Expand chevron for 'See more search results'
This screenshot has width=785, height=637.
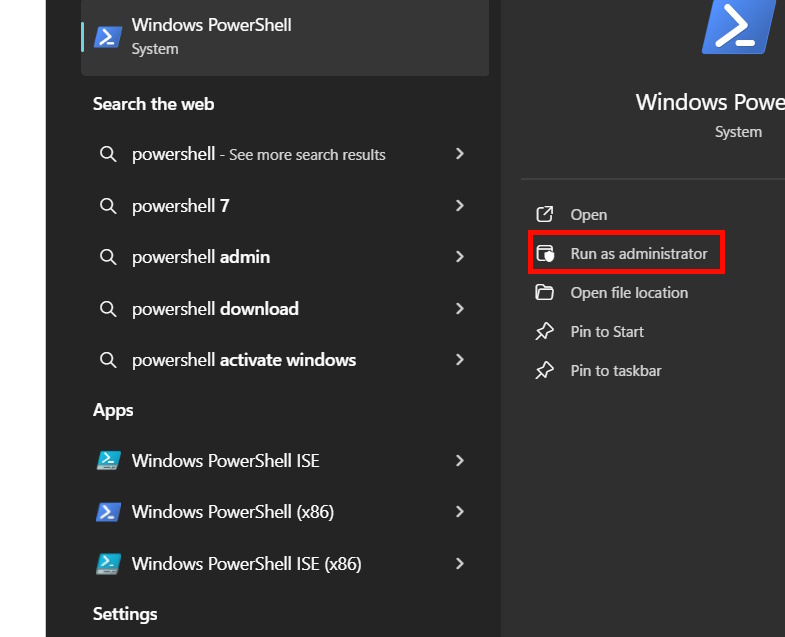pyautogui.click(x=460, y=154)
